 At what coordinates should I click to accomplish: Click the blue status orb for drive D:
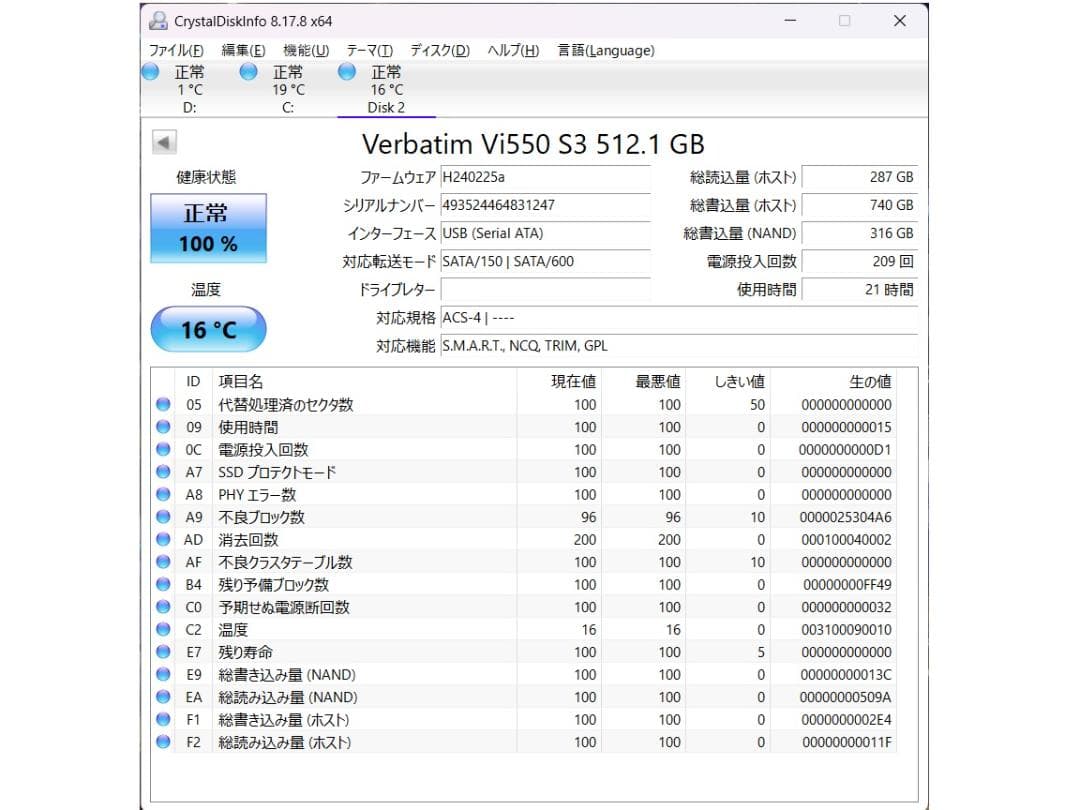pos(150,72)
